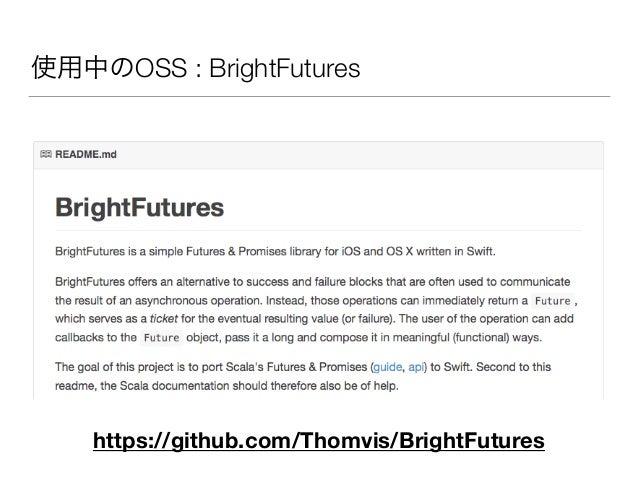This screenshot has height=479, width=638.
Task: Open the blue guide link
Action: (387, 367)
